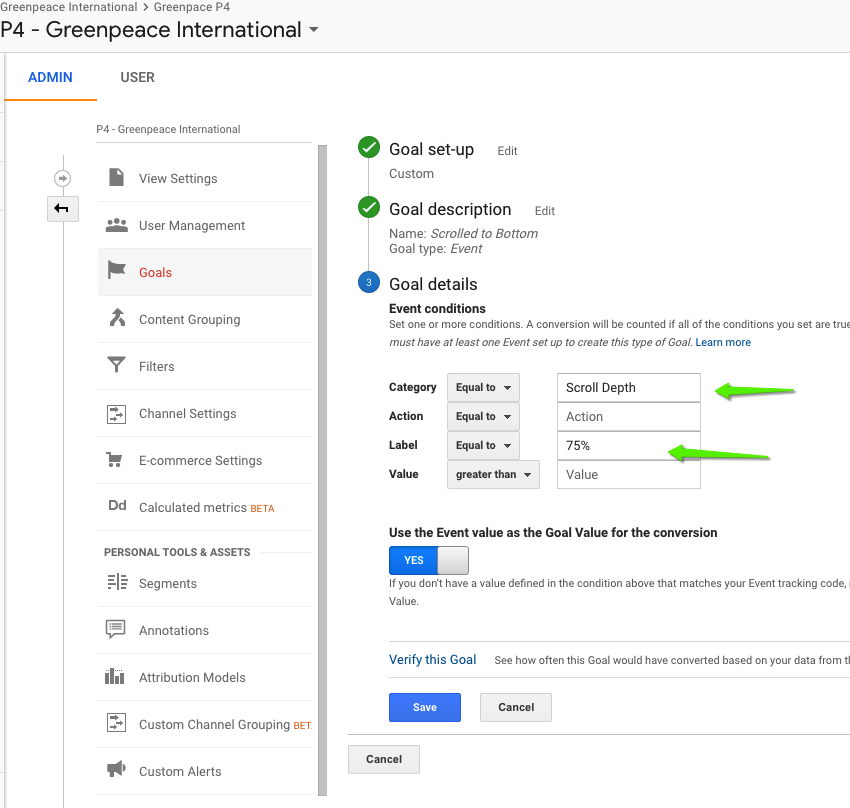This screenshot has height=808, width=850.
Task: Click the sidebar vertical scrollbar
Action: tap(323, 470)
